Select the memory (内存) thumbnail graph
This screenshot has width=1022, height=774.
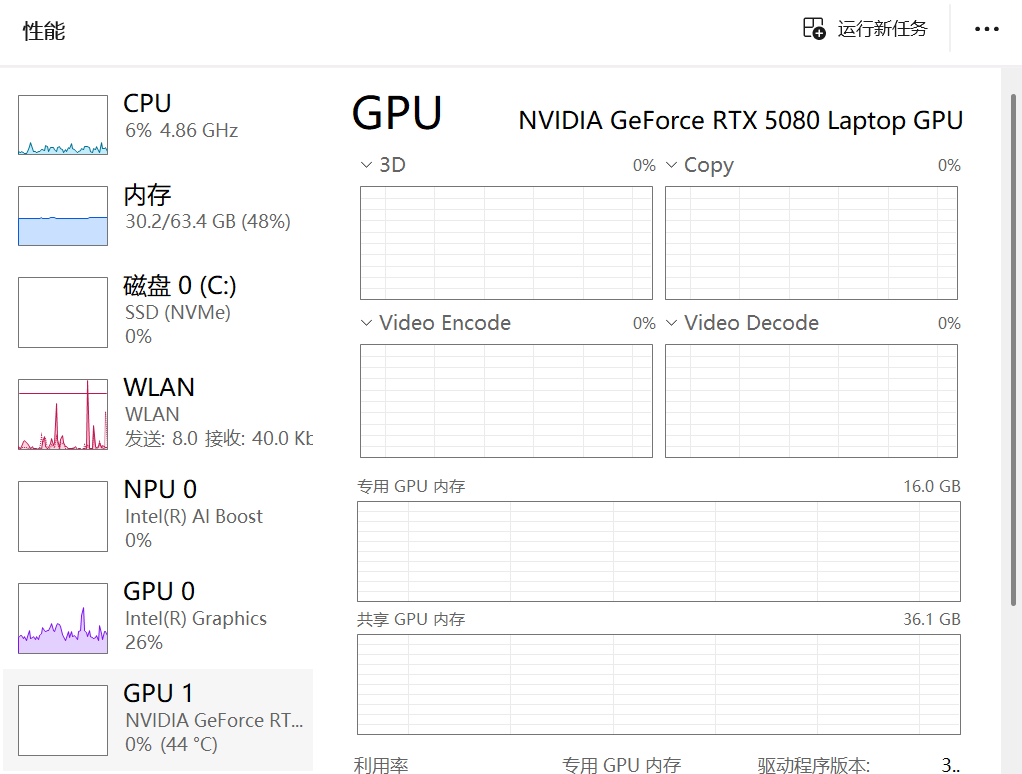(x=63, y=216)
